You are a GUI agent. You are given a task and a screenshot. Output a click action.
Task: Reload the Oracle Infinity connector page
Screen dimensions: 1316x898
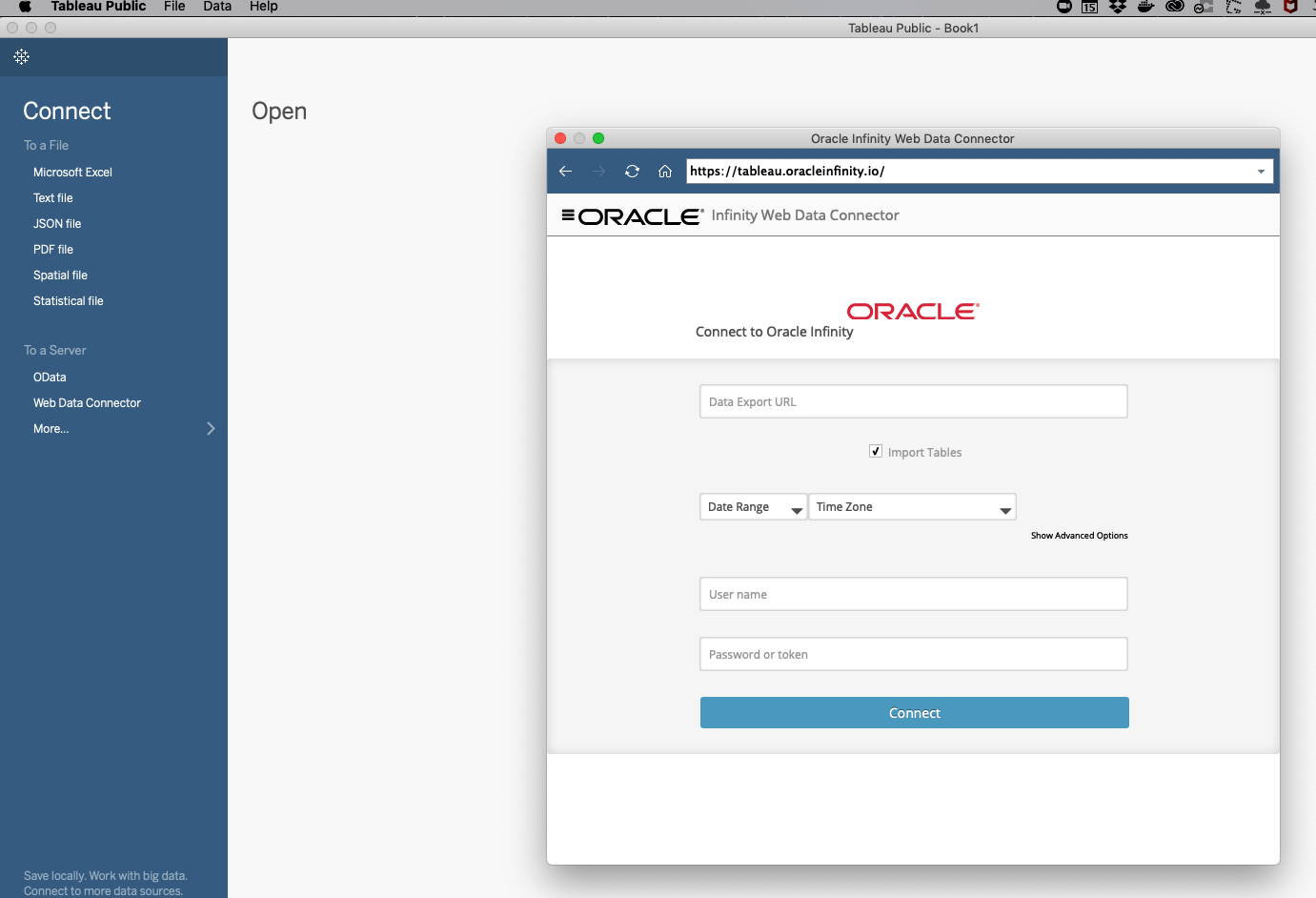[632, 172]
